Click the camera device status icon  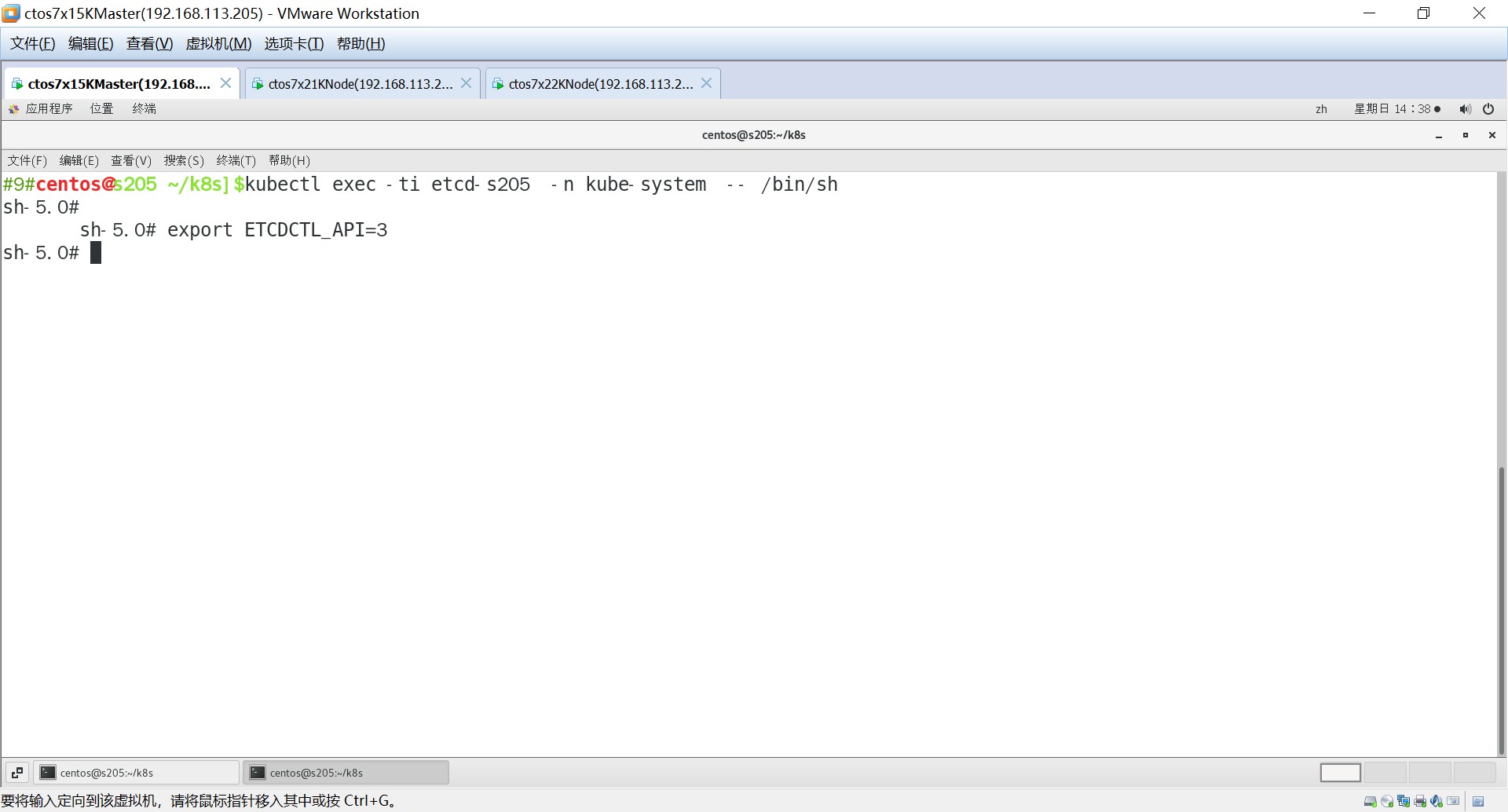click(x=1453, y=801)
